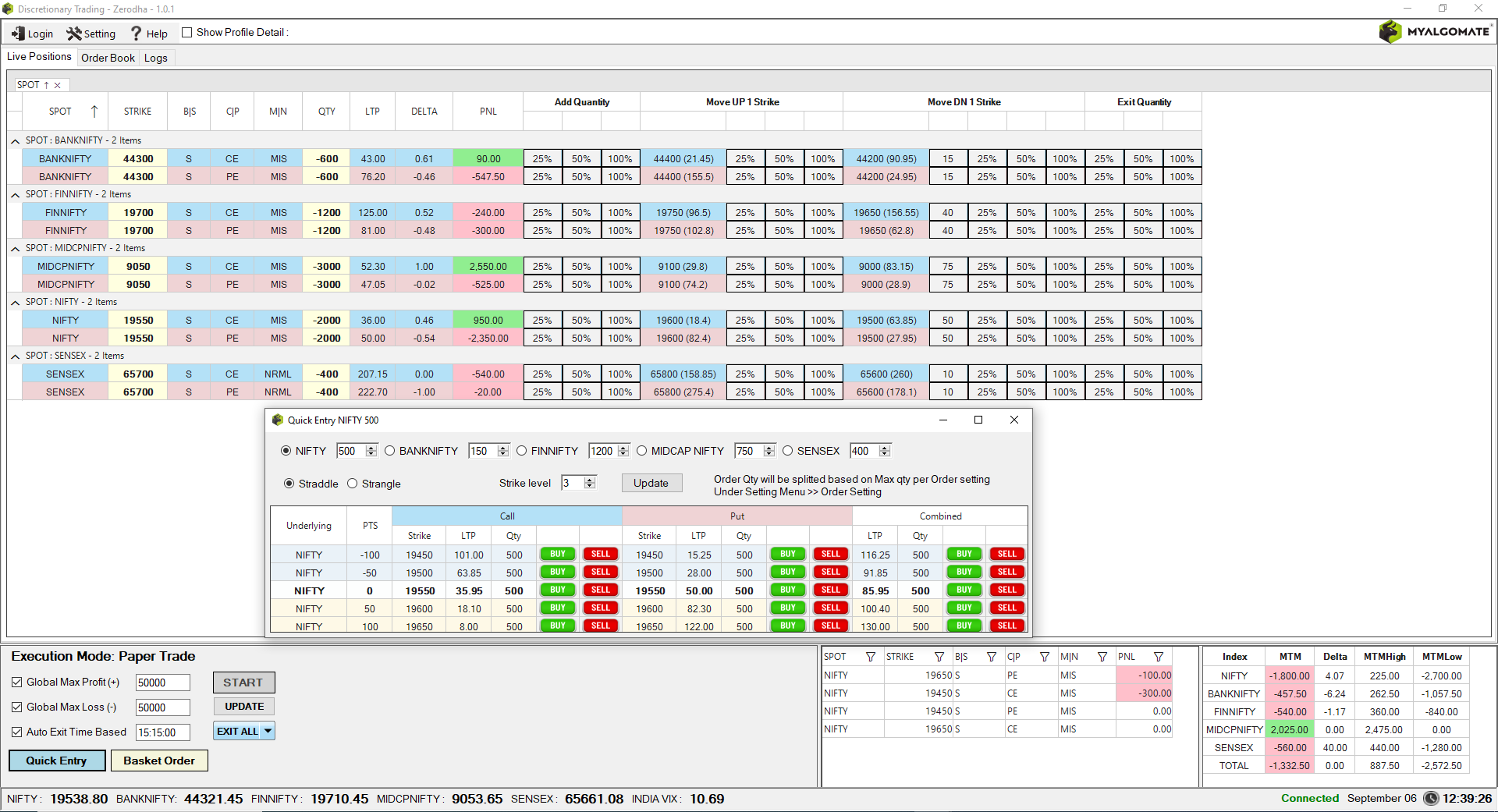
Task: Click green PNL cell 2,550.00 for MIDCPNIFTY CE
Action: coord(488,267)
